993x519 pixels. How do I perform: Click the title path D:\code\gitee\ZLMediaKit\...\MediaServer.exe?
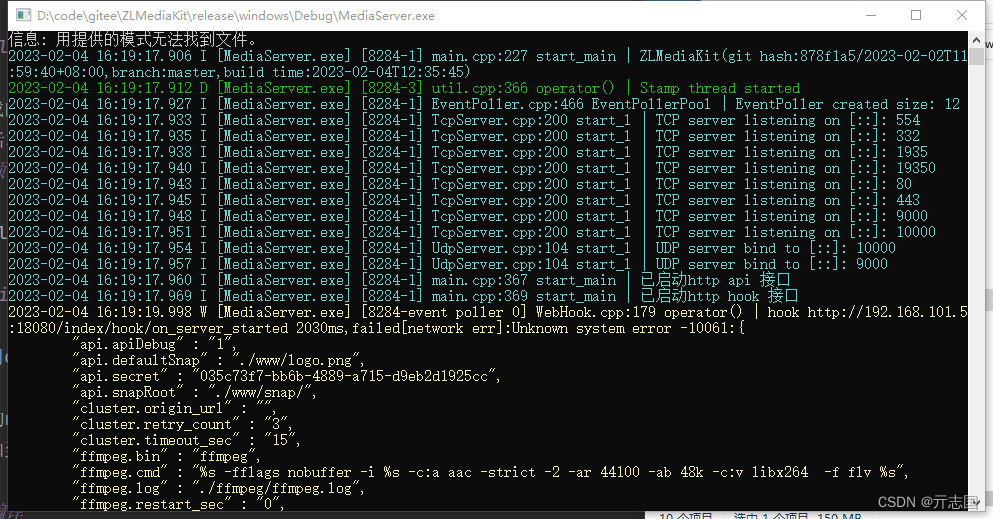pos(236,16)
